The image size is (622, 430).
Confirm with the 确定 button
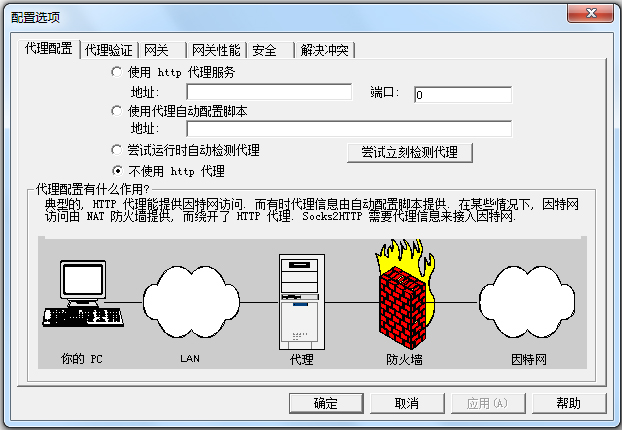click(326, 403)
